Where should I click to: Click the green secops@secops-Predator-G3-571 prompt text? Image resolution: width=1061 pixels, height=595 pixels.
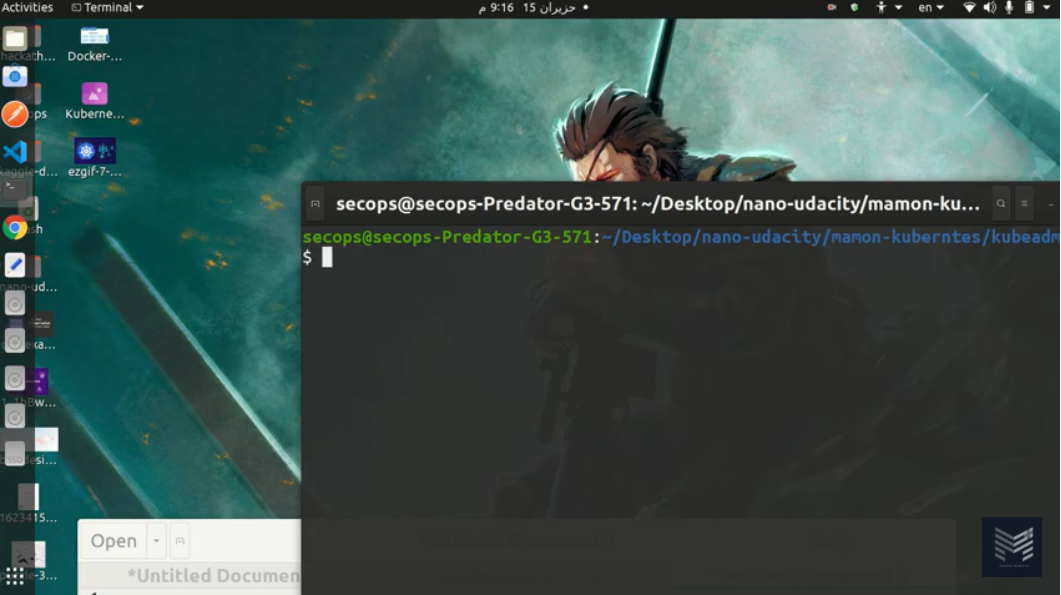[447, 237]
